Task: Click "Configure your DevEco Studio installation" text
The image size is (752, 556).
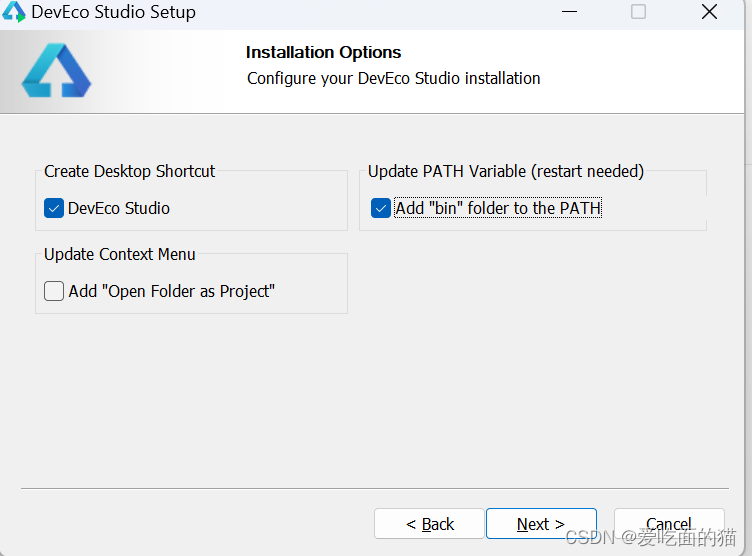Action: 394,78
